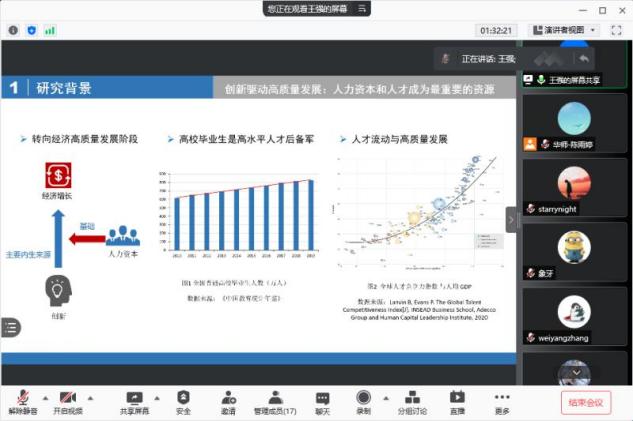Viewport: 633px width, 421px height.
Task: Enter fullscreen mode via top-right icon
Action: click(x=617, y=30)
